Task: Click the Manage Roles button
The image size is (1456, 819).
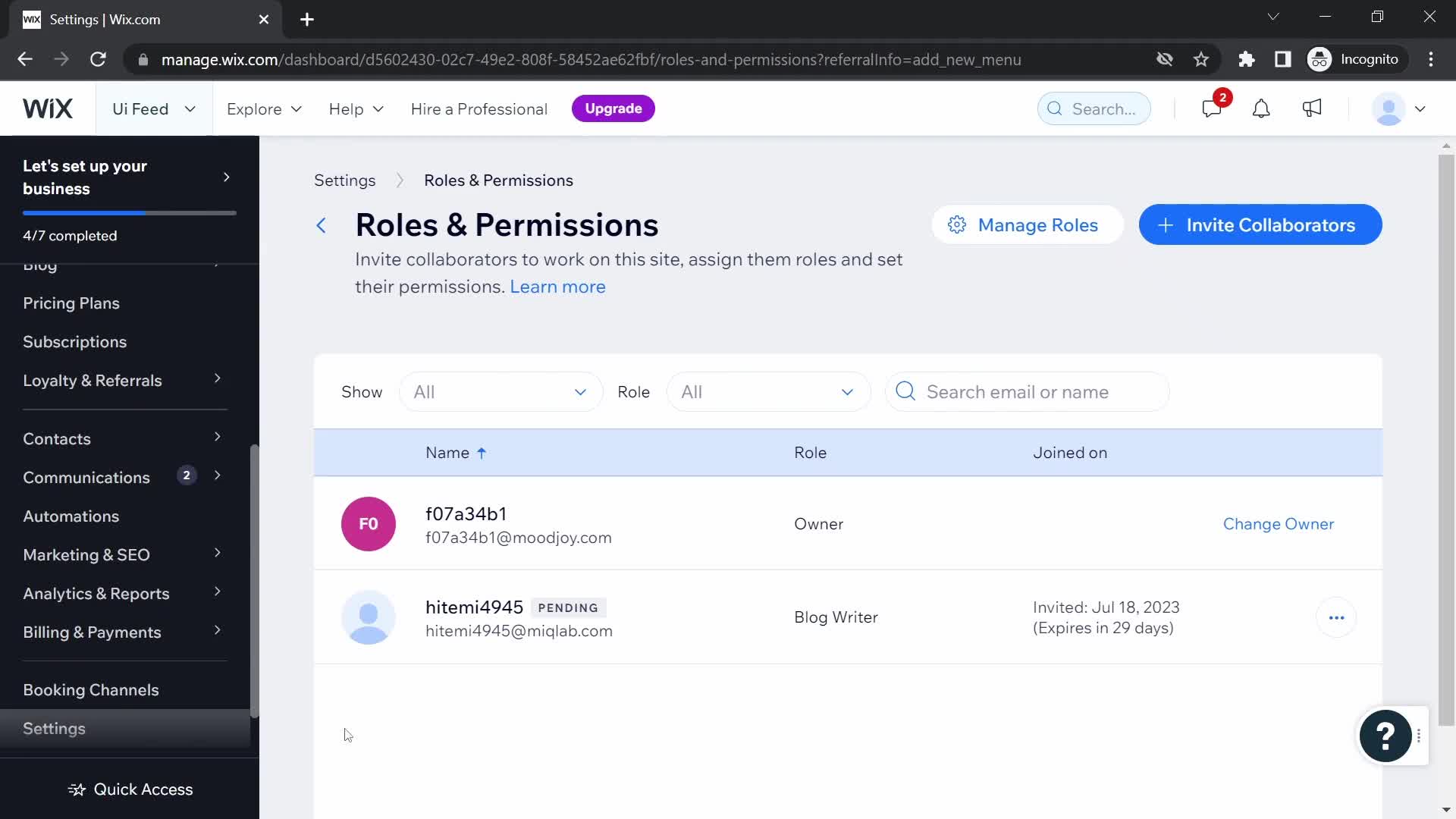Action: point(1026,225)
